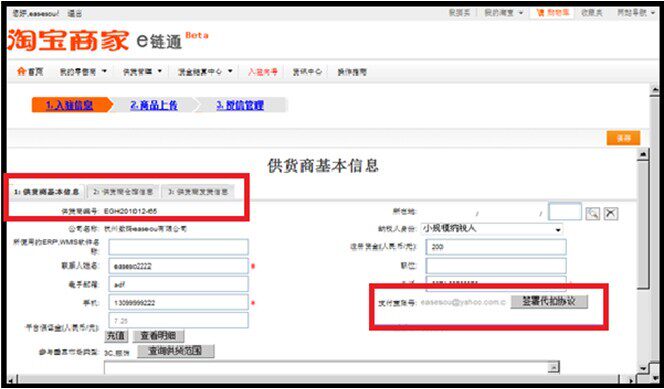Open the shopping cart in top bar
This screenshot has width=664, height=389.
(x=552, y=13)
